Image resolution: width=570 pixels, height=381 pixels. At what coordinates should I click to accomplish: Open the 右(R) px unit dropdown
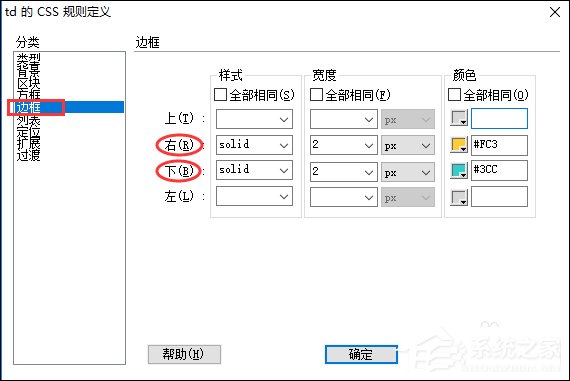(408, 145)
